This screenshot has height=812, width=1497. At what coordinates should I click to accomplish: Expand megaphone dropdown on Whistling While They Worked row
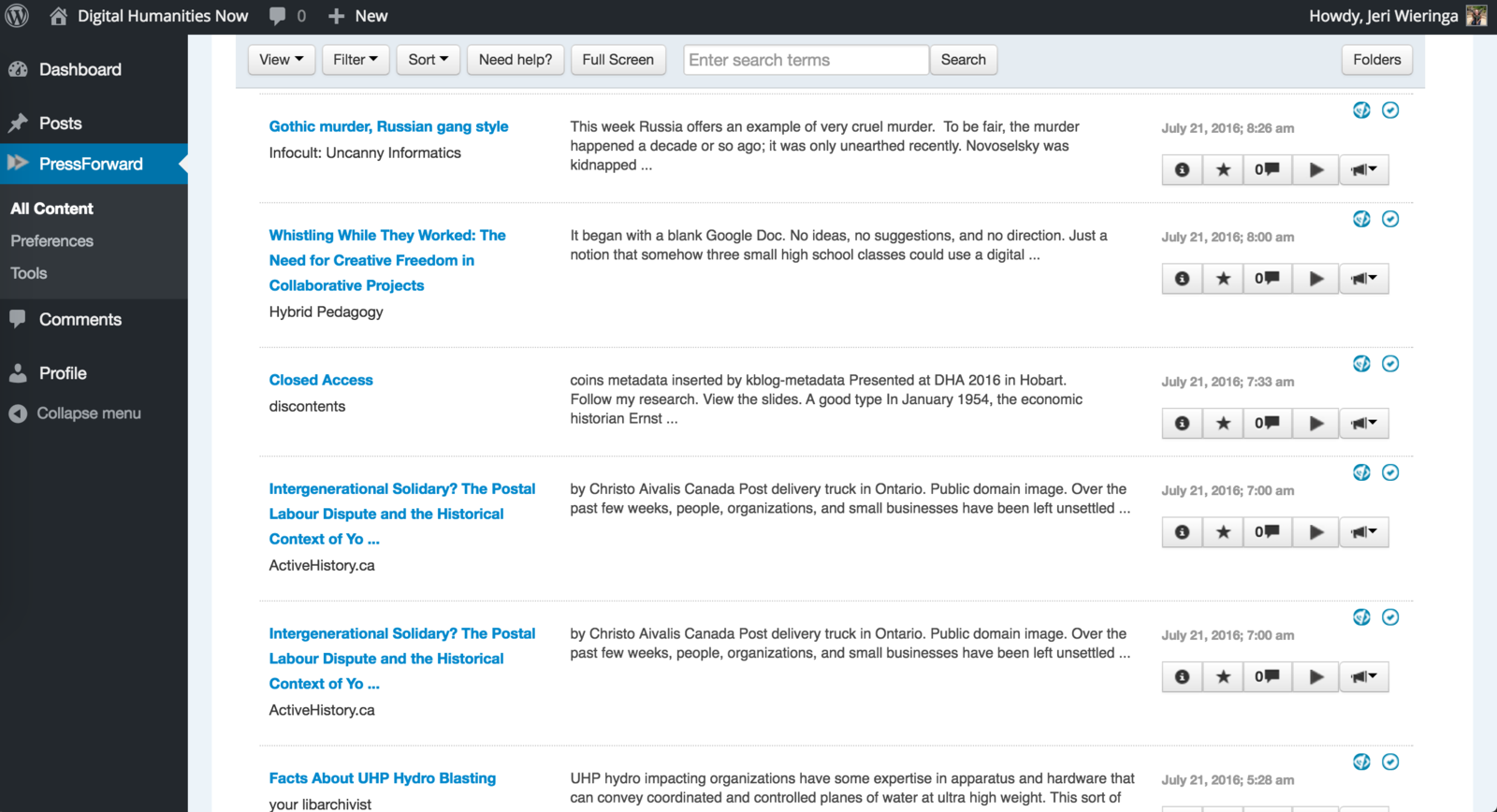tap(1364, 278)
